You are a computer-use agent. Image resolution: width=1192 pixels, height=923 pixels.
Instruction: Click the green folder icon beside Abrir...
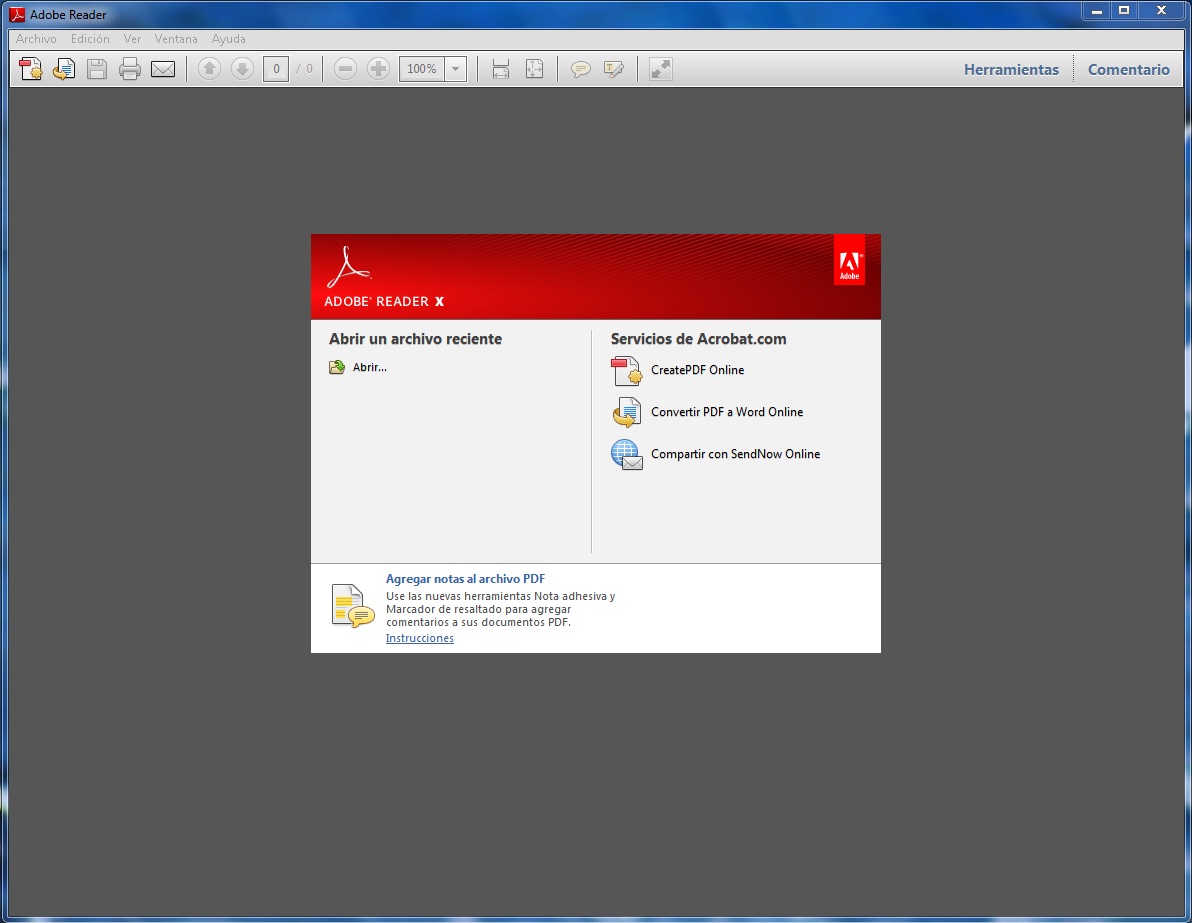337,367
